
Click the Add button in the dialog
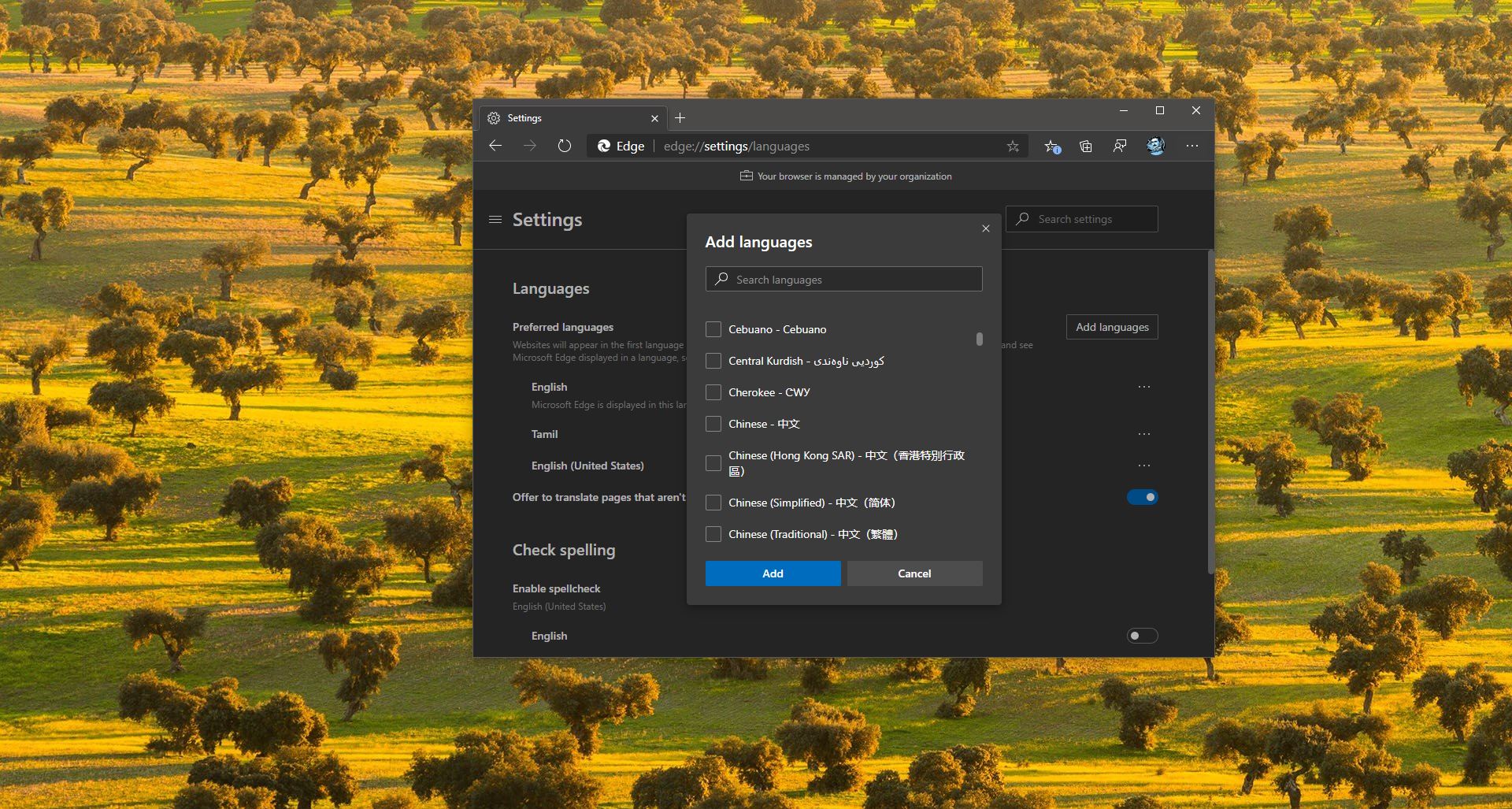point(772,573)
